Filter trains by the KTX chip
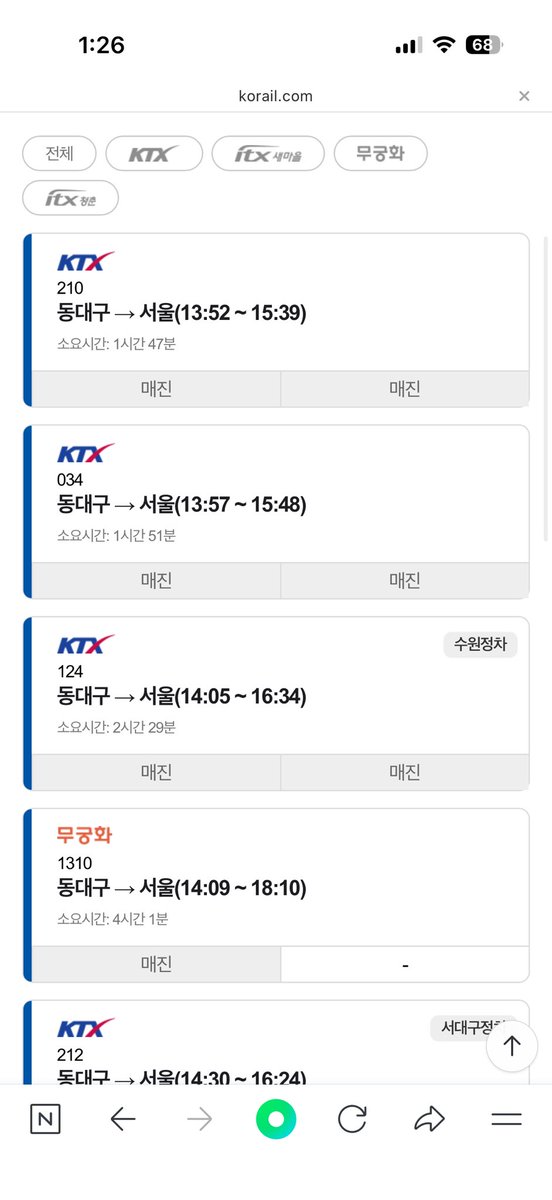 [x=154, y=154]
